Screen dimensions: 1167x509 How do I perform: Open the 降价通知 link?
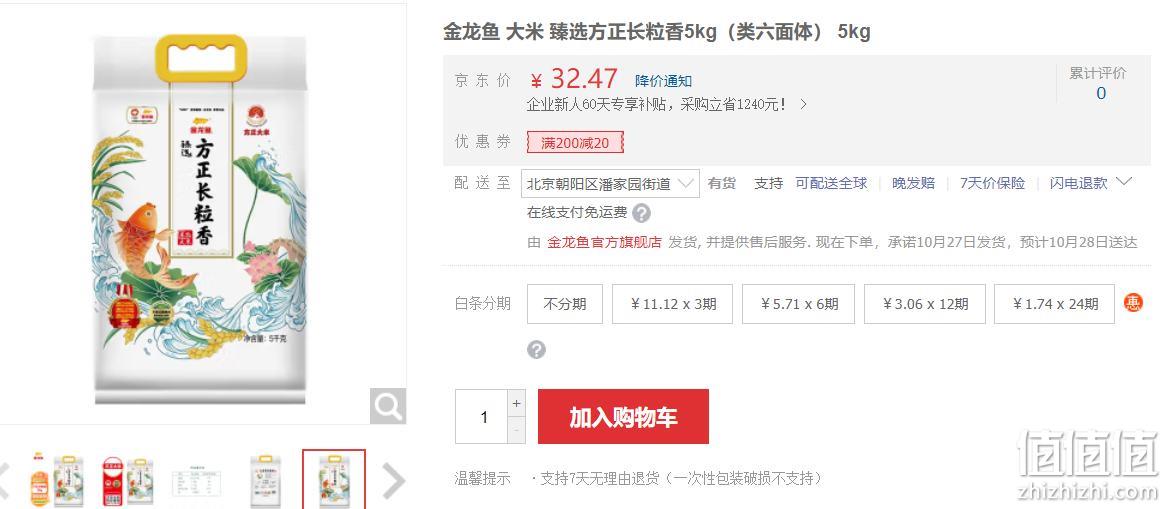click(x=663, y=81)
